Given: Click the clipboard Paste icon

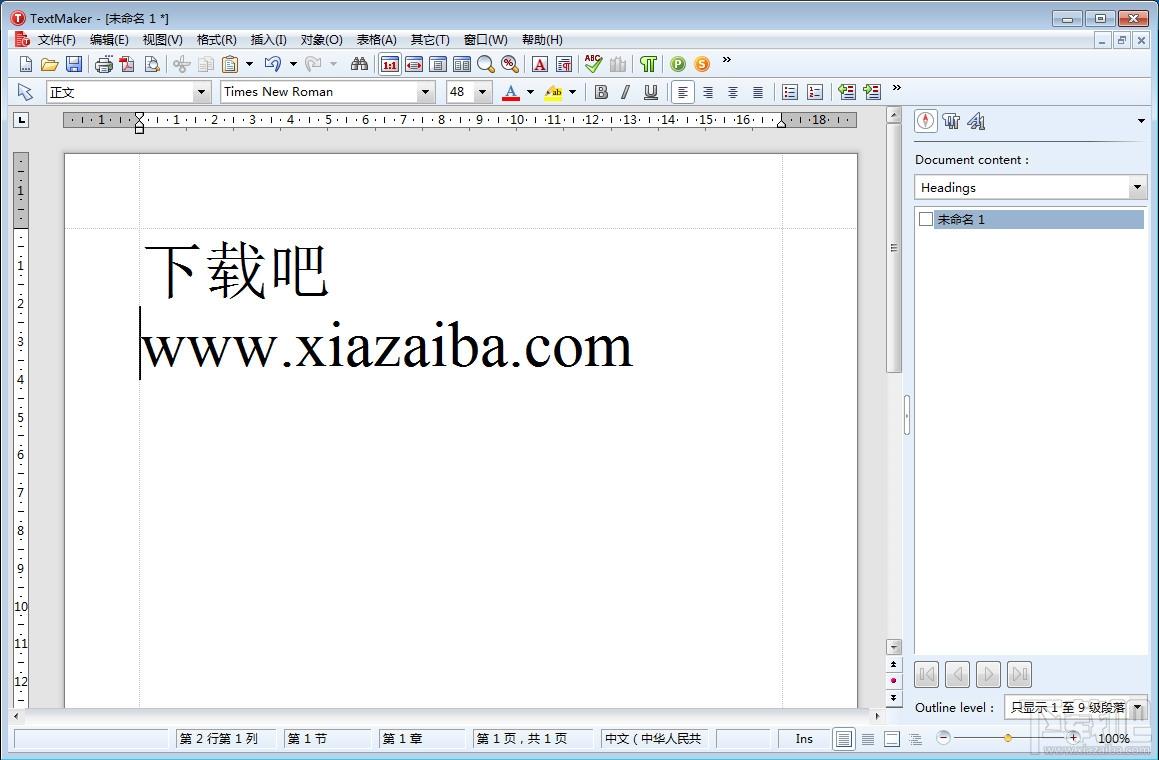Looking at the screenshot, I should coord(230,64).
